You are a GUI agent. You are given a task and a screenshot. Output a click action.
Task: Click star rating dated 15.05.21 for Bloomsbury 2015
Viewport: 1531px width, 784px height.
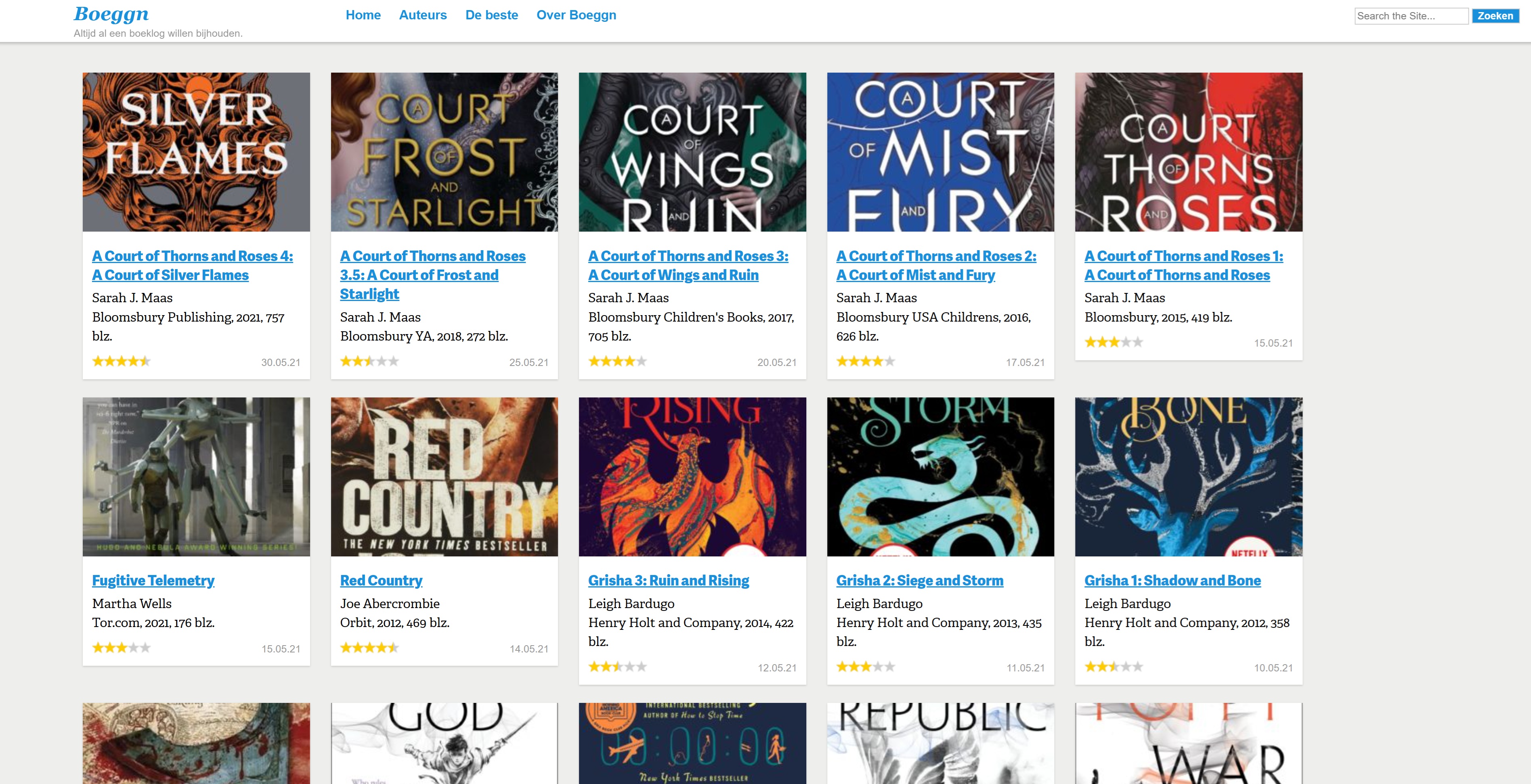click(1114, 342)
